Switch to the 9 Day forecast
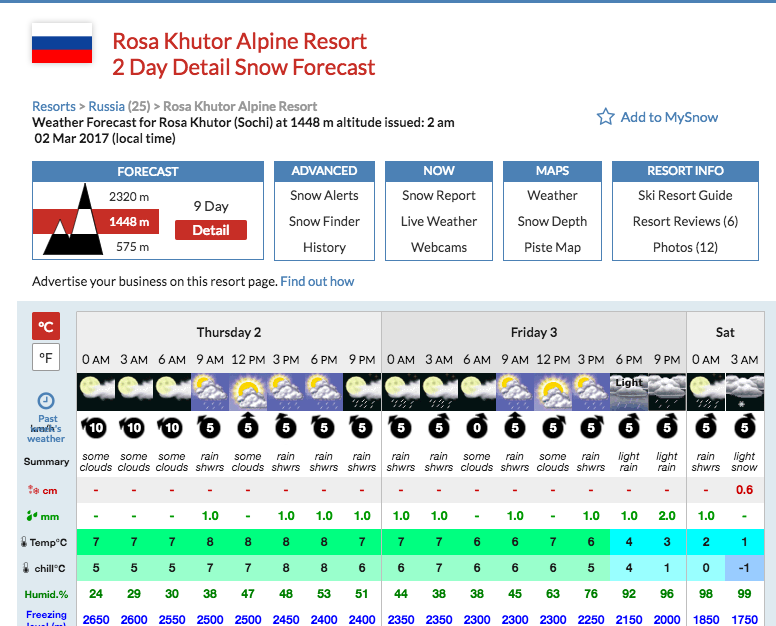This screenshot has height=626, width=776. tap(211, 206)
